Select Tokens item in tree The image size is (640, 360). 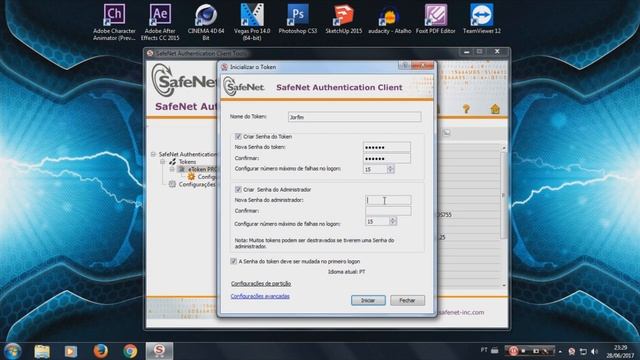[x=187, y=162]
